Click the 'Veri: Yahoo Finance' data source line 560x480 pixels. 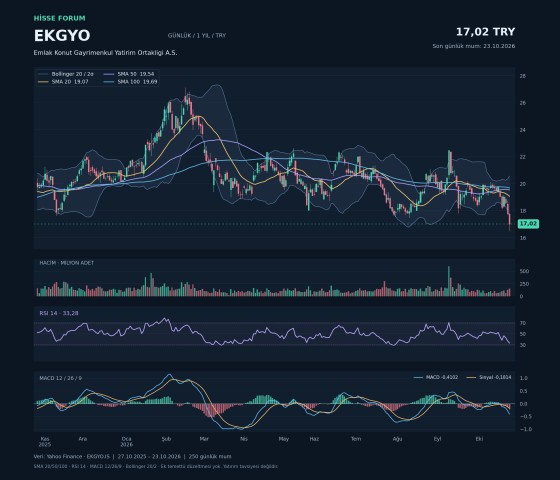(x=132, y=456)
